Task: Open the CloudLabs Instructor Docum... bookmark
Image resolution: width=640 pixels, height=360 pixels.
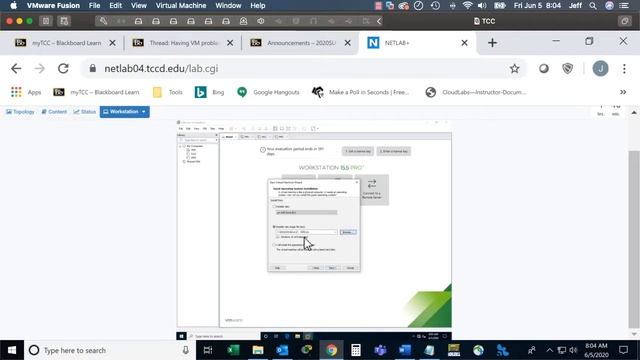Action: (x=476, y=92)
